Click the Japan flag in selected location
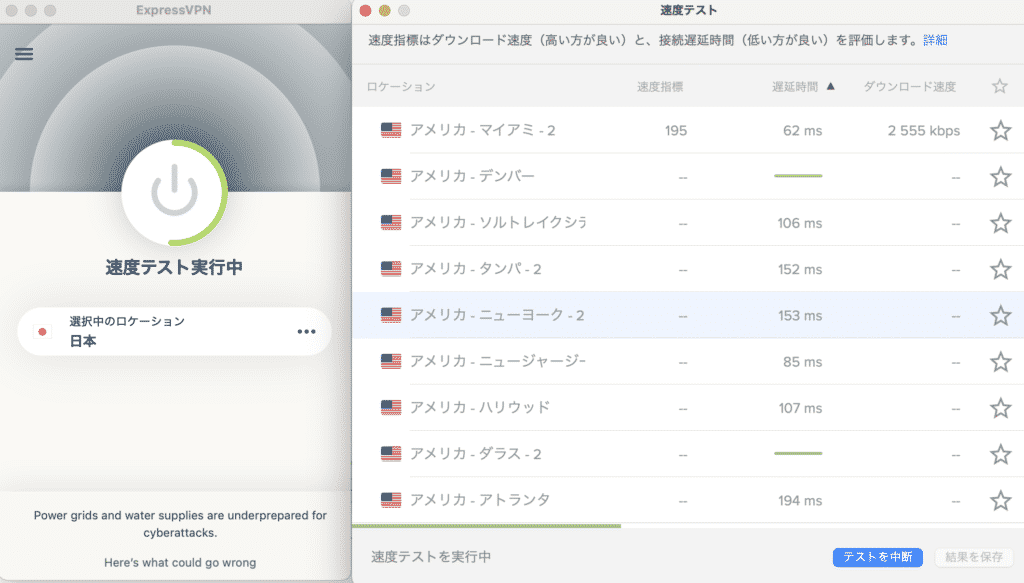This screenshot has height=583, width=1024. point(42,332)
